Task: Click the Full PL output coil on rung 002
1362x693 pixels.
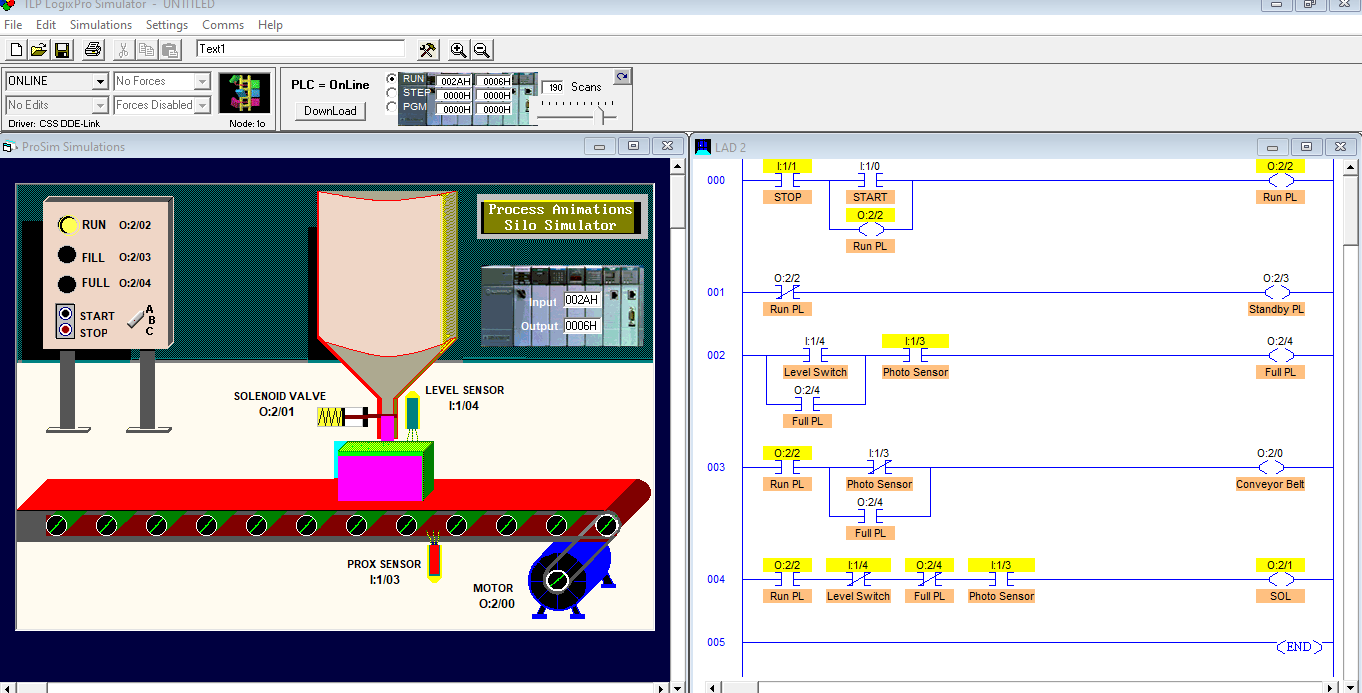Action: [x=1280, y=356]
